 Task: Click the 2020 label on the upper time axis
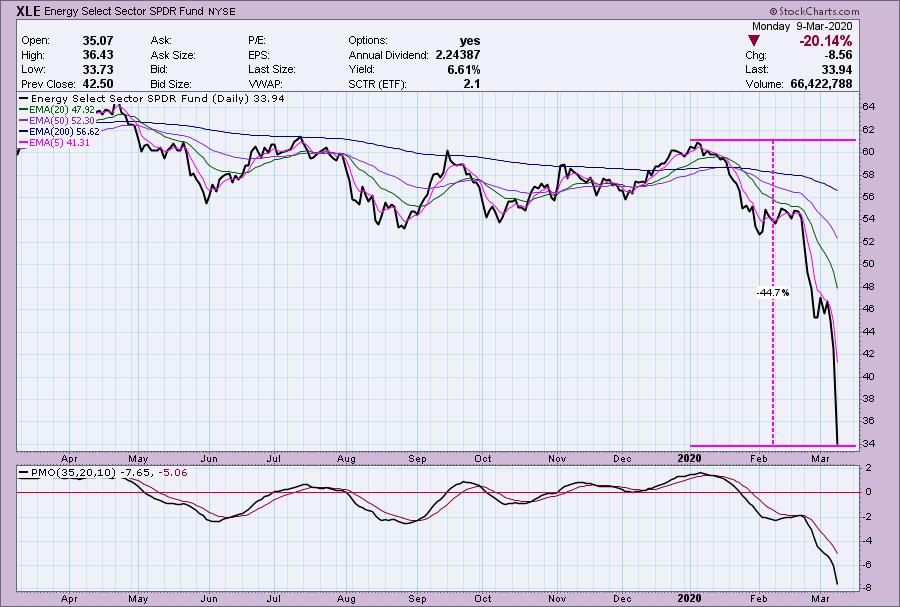pos(689,458)
